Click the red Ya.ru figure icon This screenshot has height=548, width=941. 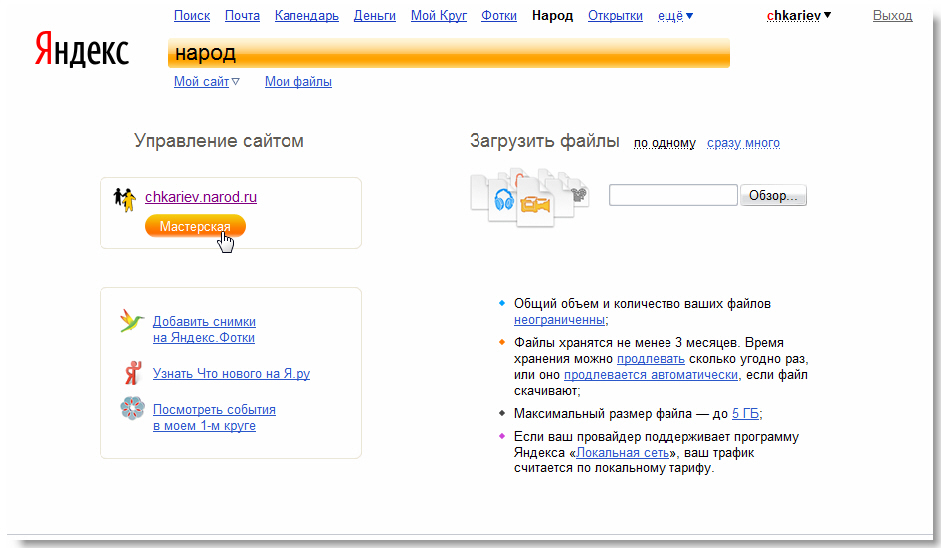pyautogui.click(x=132, y=373)
